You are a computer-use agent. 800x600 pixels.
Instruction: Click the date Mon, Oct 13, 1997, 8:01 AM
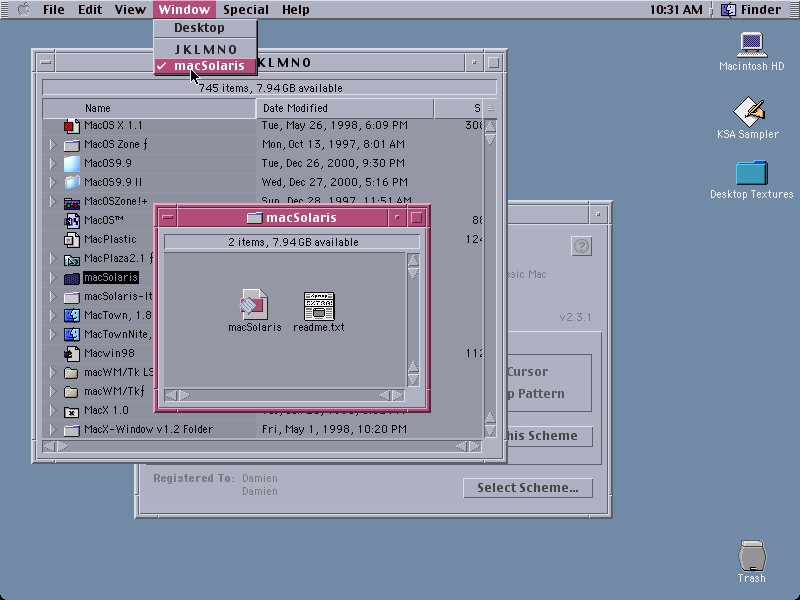[x=333, y=144]
